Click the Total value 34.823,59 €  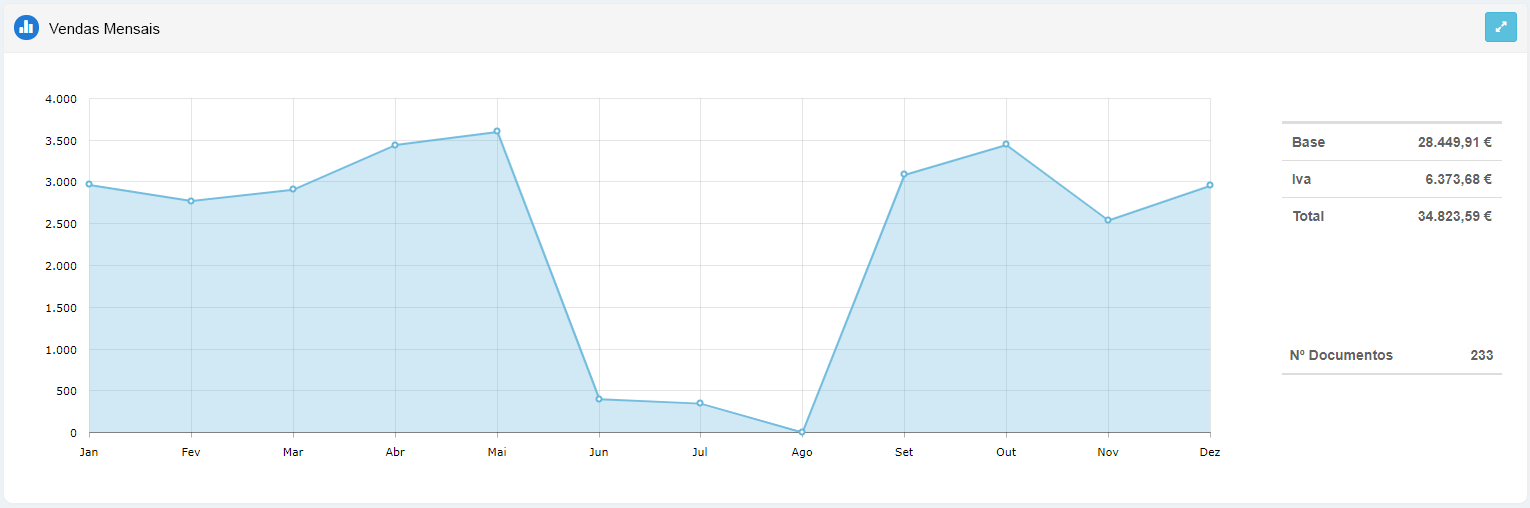point(1454,216)
